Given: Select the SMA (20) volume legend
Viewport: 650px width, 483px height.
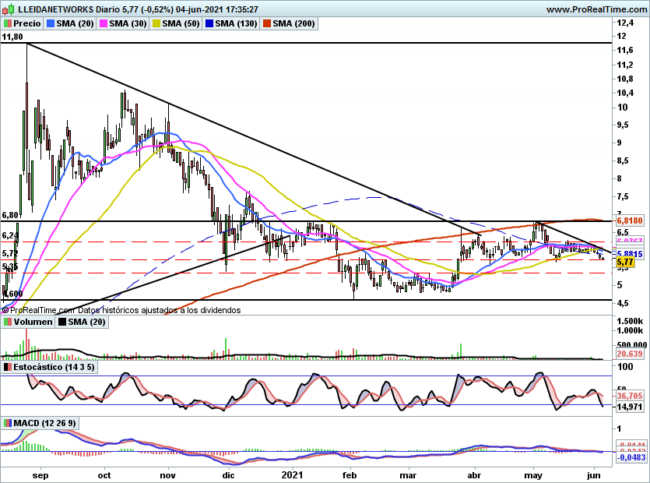Looking at the screenshot, I should pyautogui.click(x=87, y=322).
